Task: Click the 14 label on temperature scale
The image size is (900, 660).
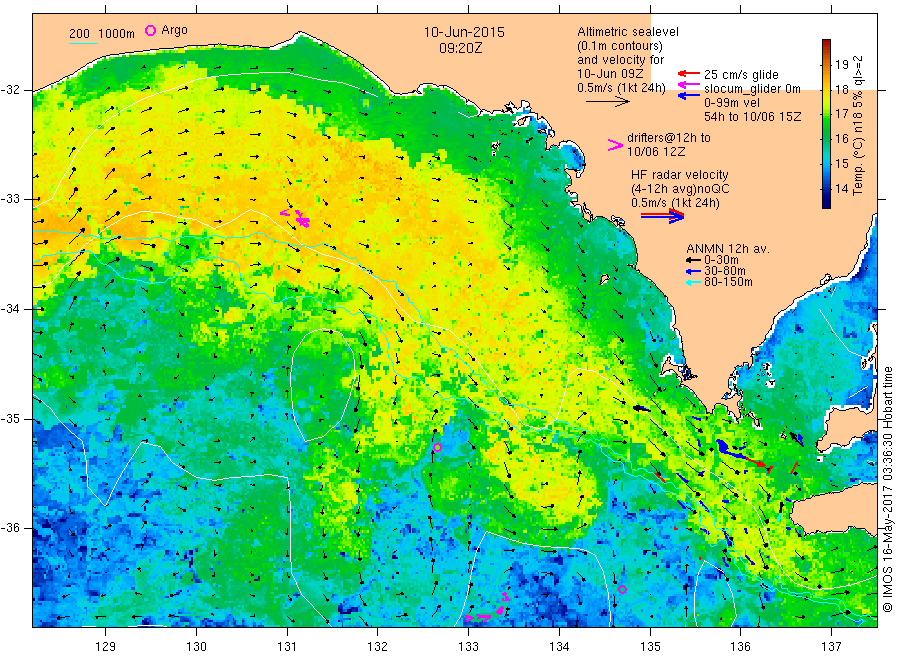Action: pos(841,188)
